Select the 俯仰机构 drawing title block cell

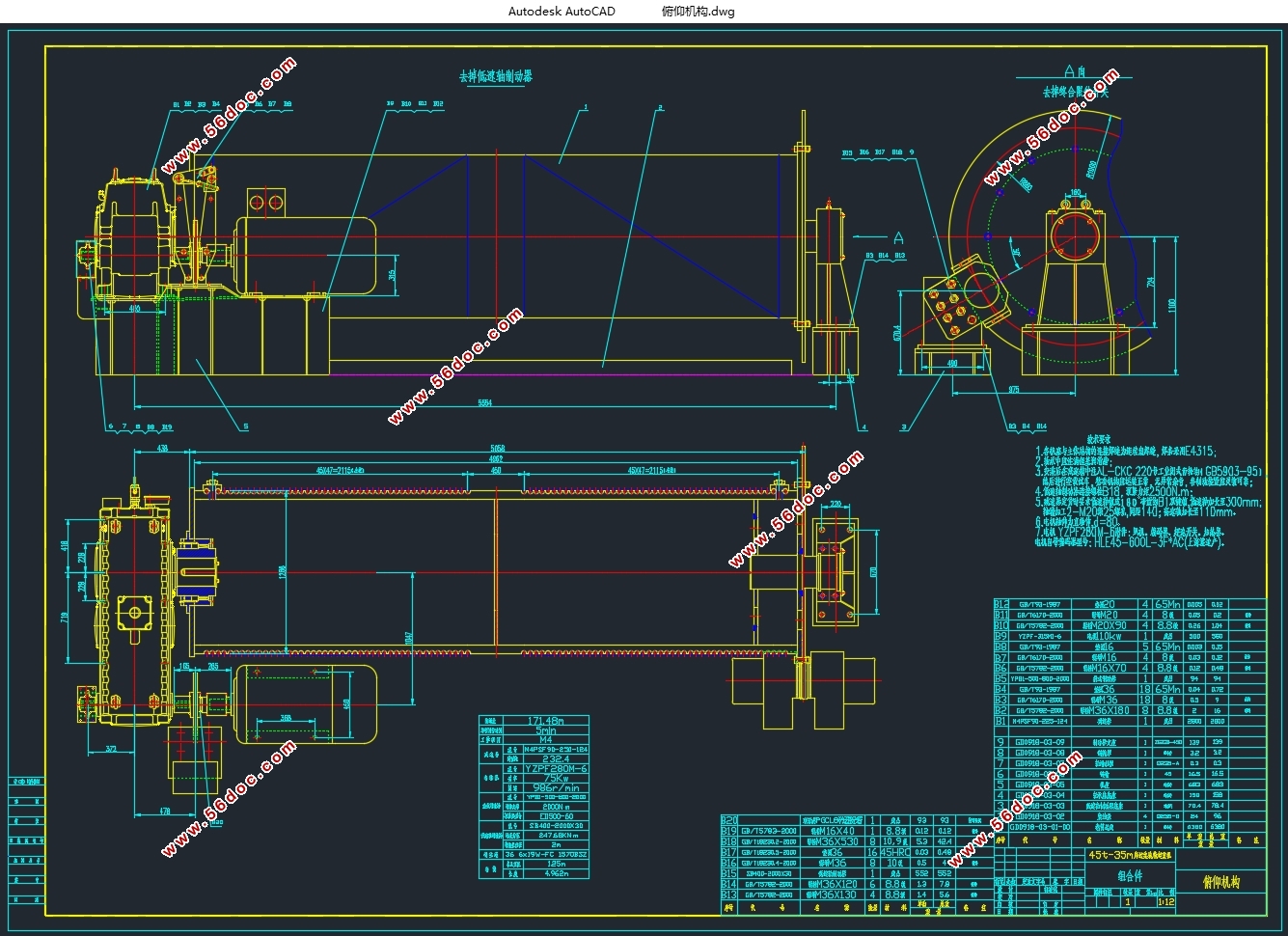1220,882
